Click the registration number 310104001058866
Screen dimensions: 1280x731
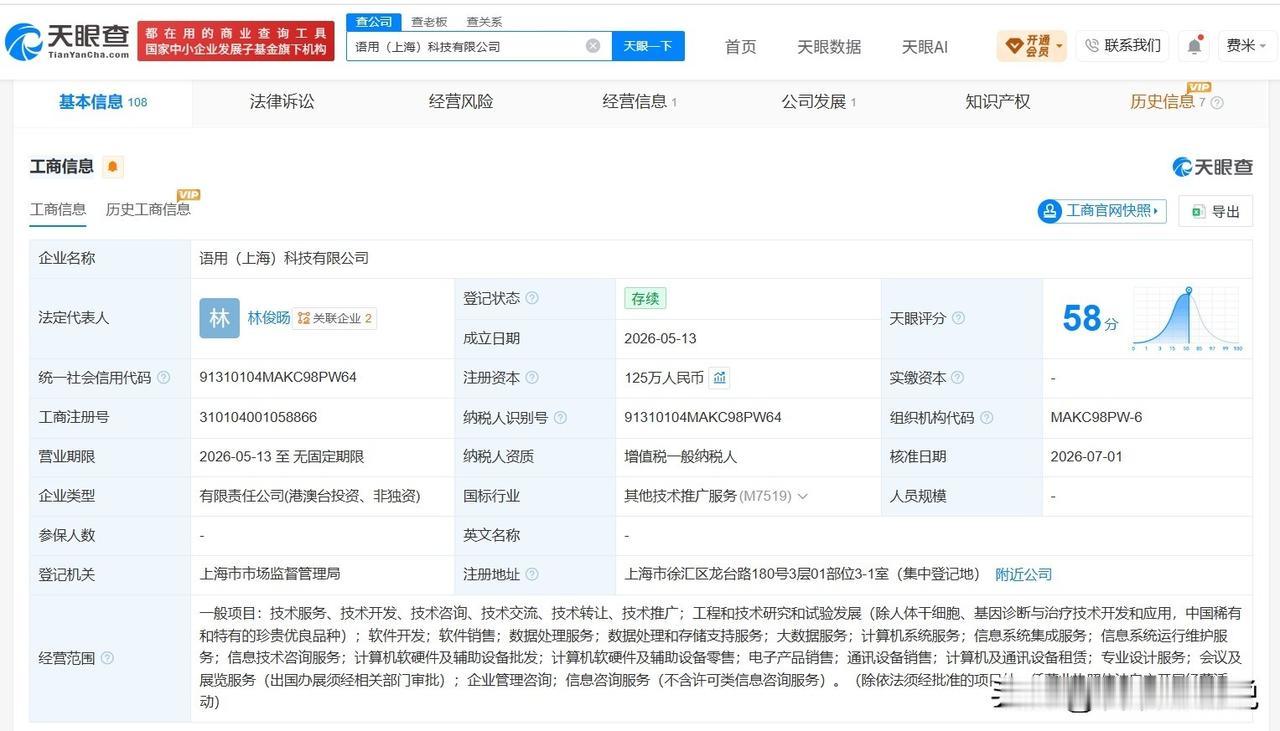coord(260,417)
